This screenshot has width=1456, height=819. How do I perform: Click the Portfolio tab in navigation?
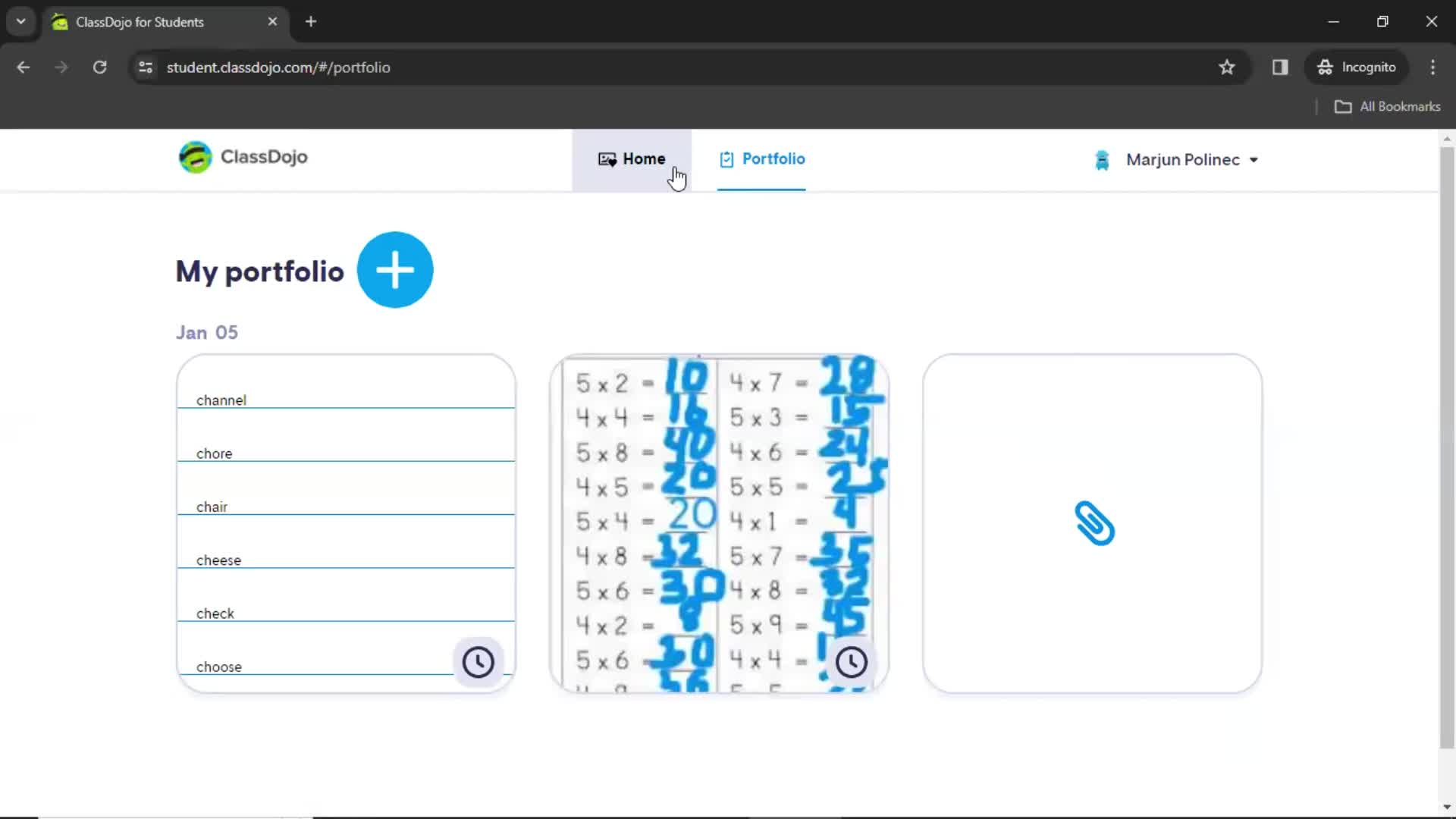[762, 159]
